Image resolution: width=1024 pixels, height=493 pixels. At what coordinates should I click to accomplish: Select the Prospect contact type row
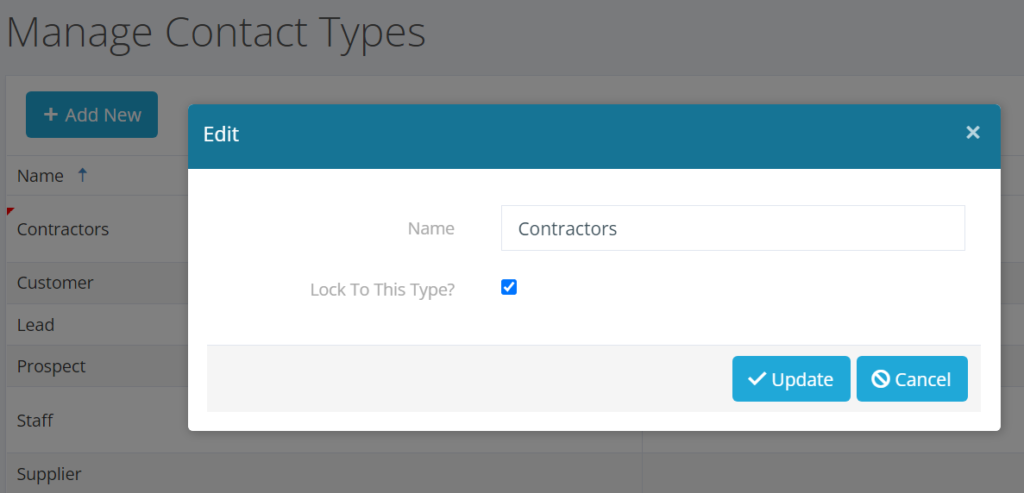pos(51,367)
